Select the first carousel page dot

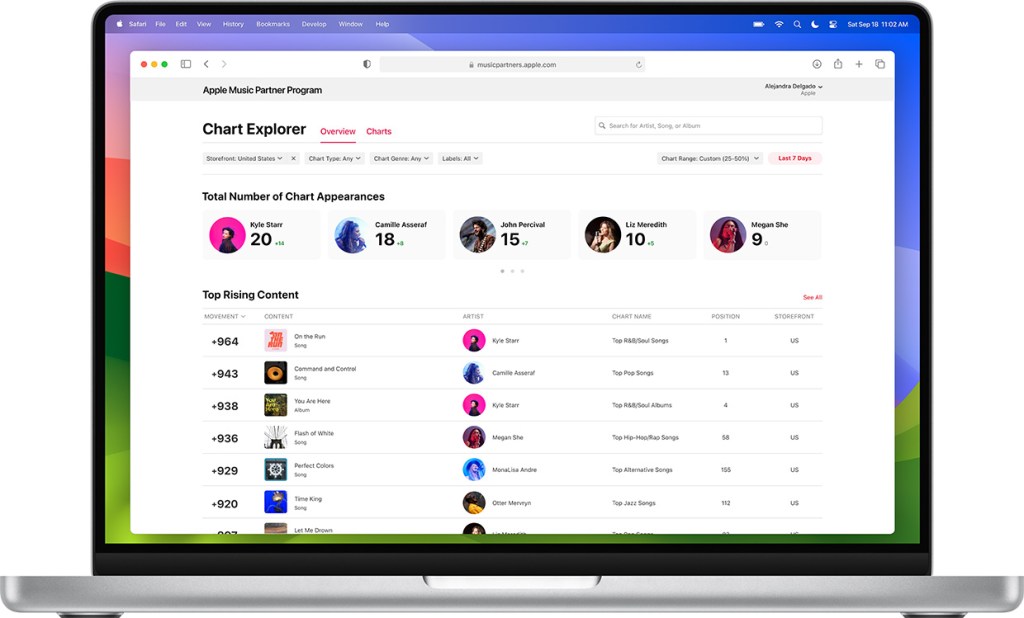(x=502, y=270)
